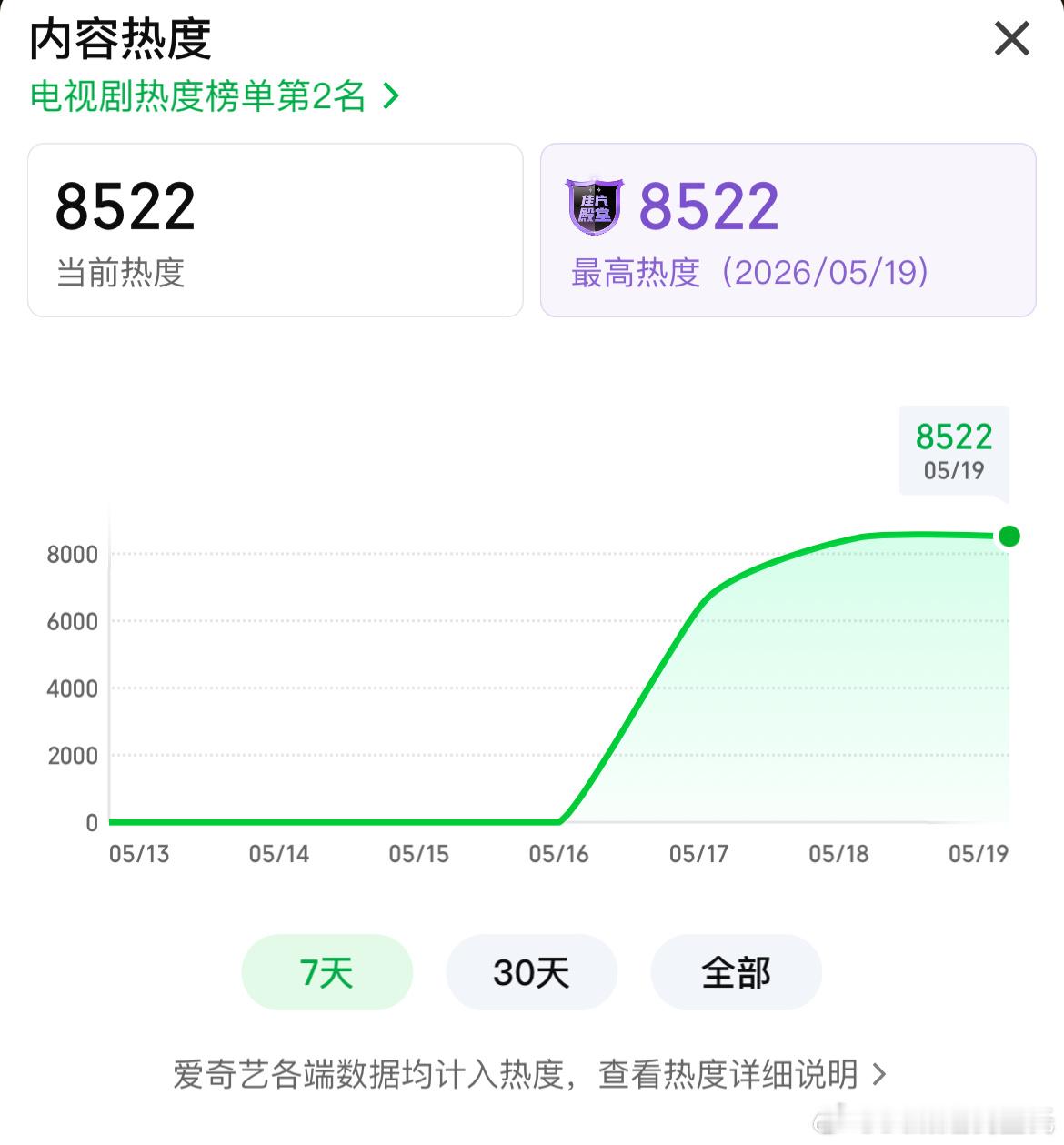
Task: Click the 佳片殿堂 shield badge icon
Action: (595, 206)
